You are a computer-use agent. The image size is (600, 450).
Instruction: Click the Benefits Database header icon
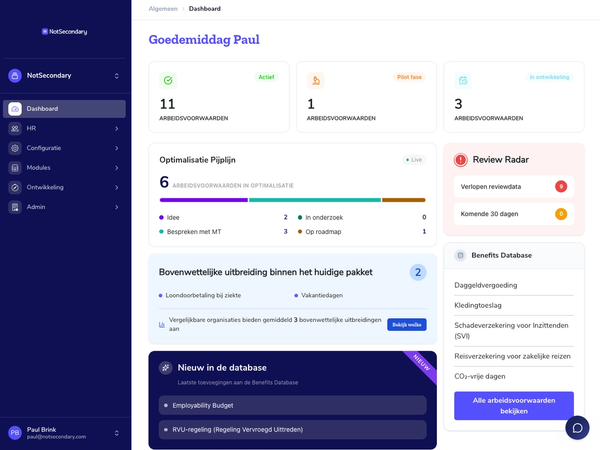point(460,255)
